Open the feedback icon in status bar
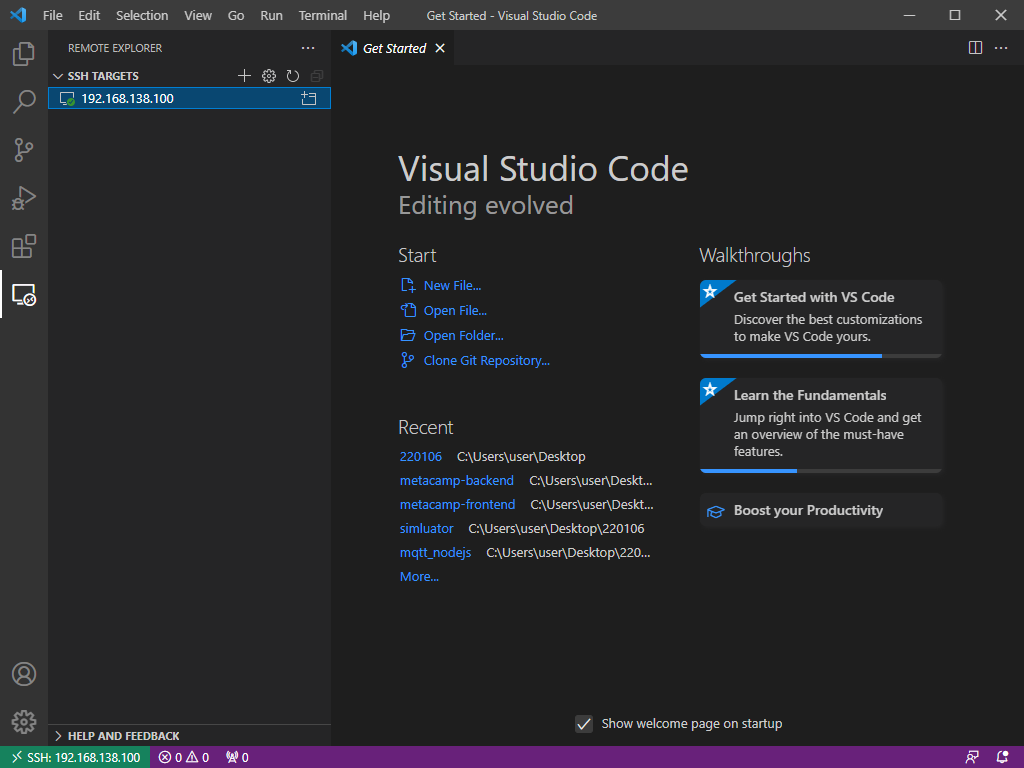Image resolution: width=1024 pixels, height=768 pixels. (x=972, y=758)
